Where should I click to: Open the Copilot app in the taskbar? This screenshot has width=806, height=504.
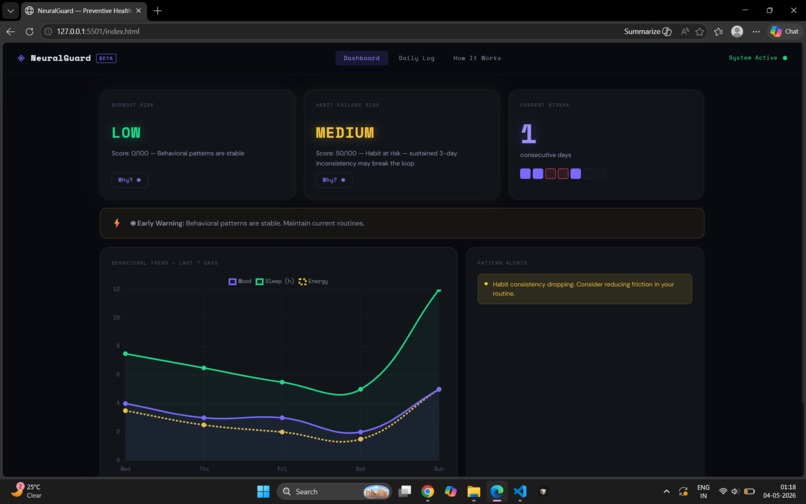click(x=451, y=492)
